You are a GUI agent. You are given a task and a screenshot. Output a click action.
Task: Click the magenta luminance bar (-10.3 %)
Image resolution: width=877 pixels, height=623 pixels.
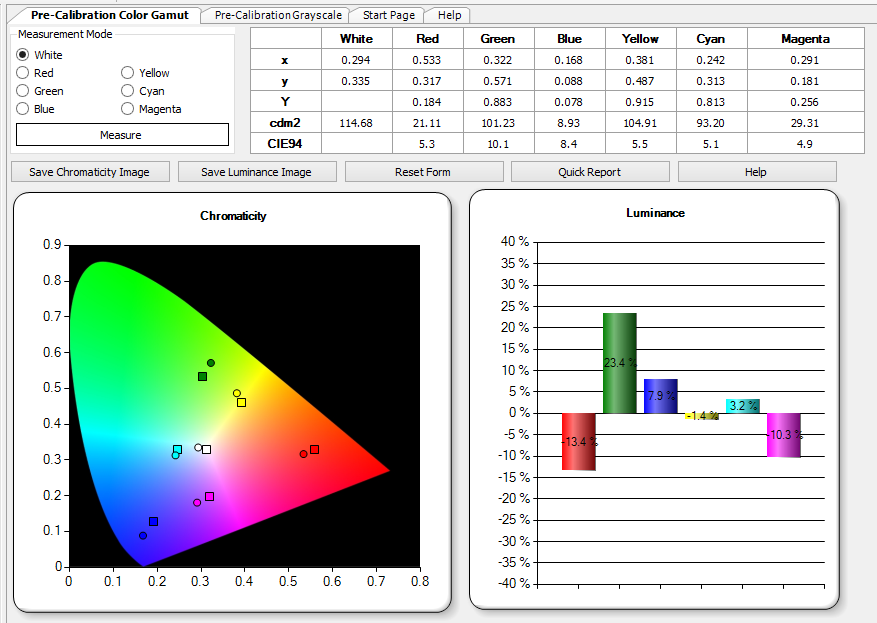coord(784,435)
